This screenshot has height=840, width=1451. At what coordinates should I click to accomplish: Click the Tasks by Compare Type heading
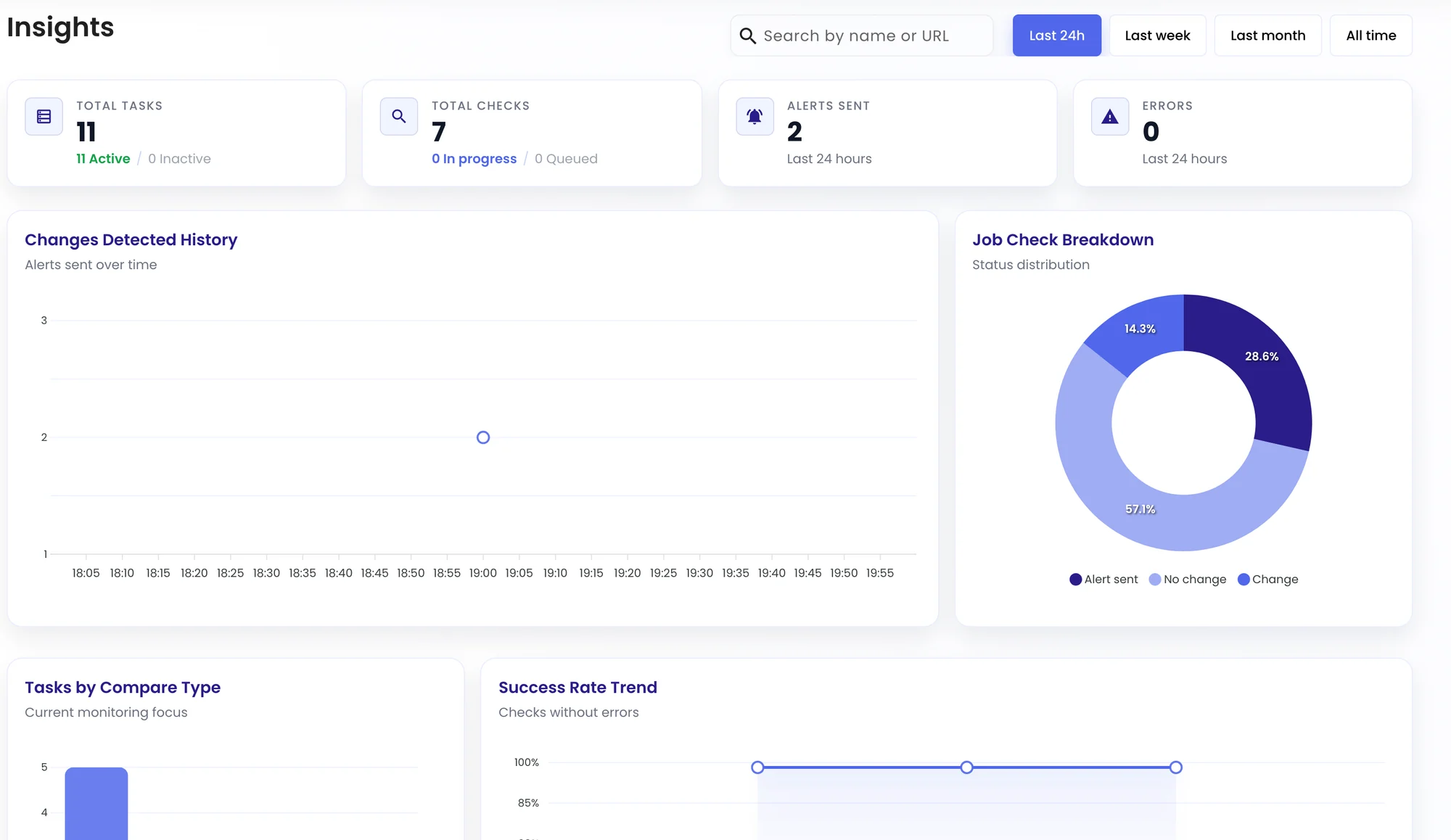coord(123,687)
